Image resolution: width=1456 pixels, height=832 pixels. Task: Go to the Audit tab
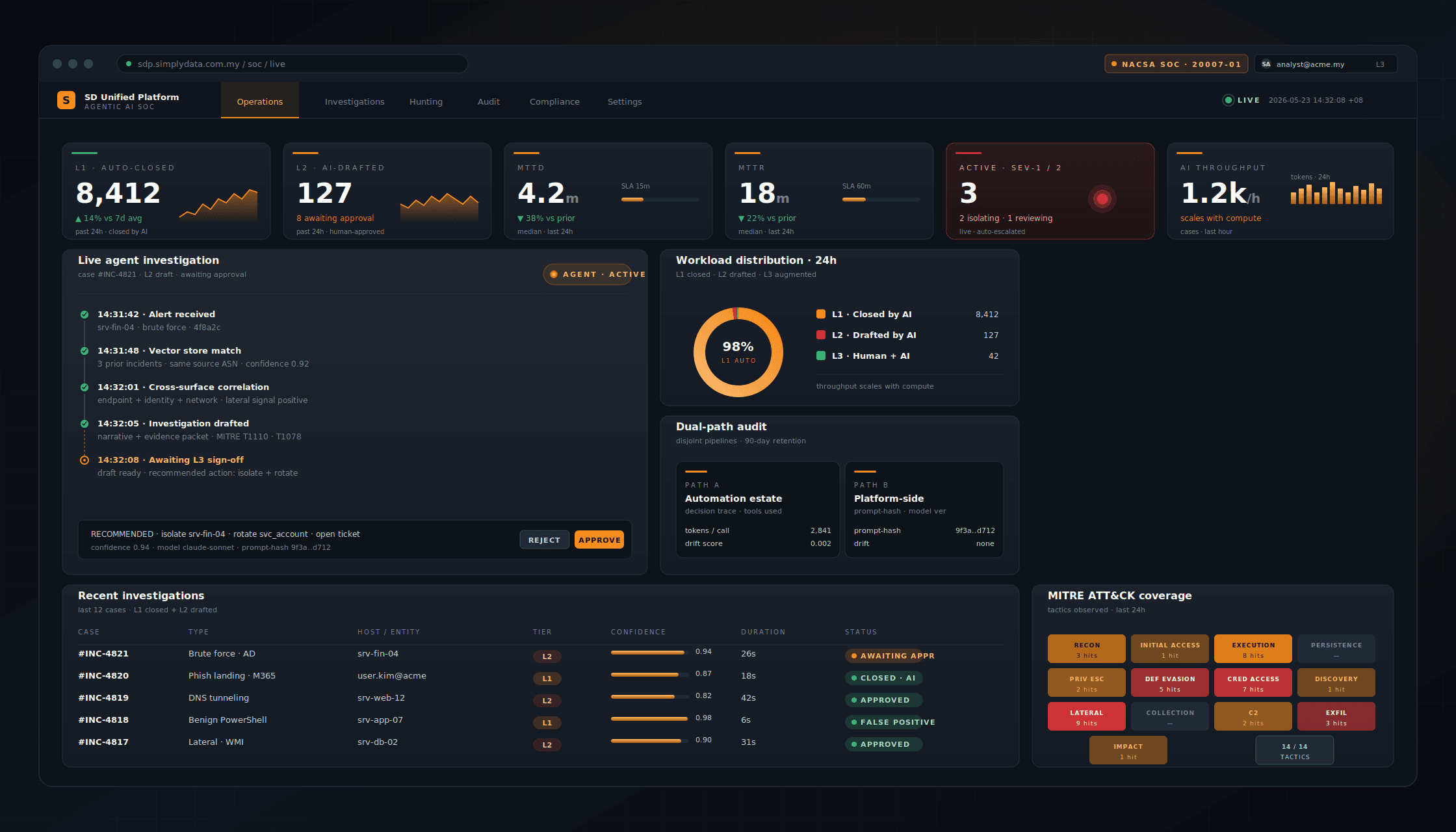point(489,101)
